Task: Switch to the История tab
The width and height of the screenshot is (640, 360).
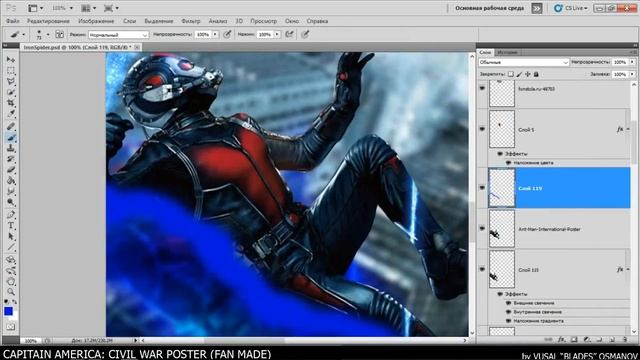Action: pyautogui.click(x=507, y=52)
